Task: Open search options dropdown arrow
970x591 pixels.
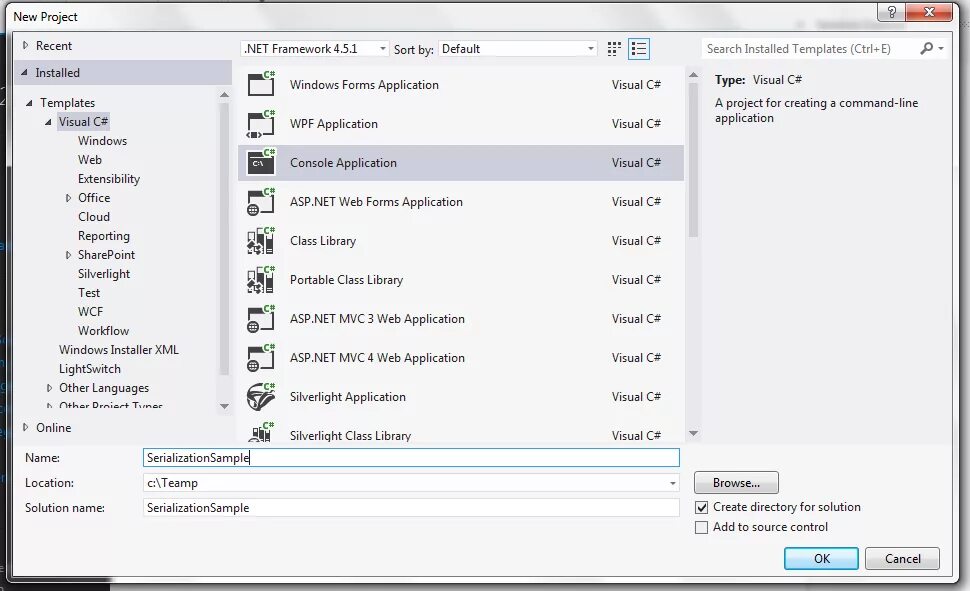Action: (x=941, y=48)
